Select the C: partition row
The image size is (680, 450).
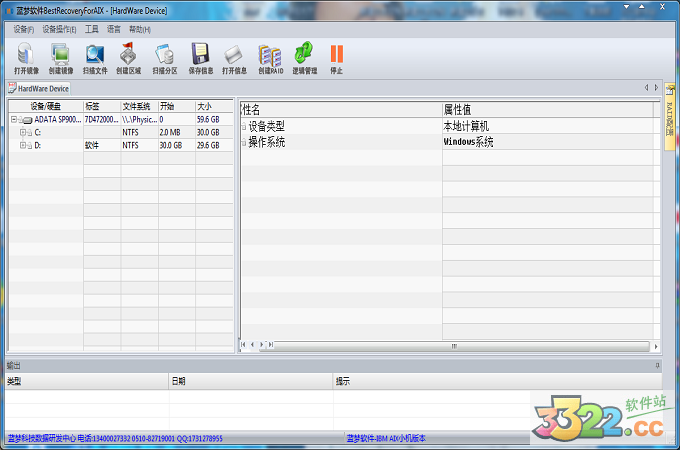point(121,133)
